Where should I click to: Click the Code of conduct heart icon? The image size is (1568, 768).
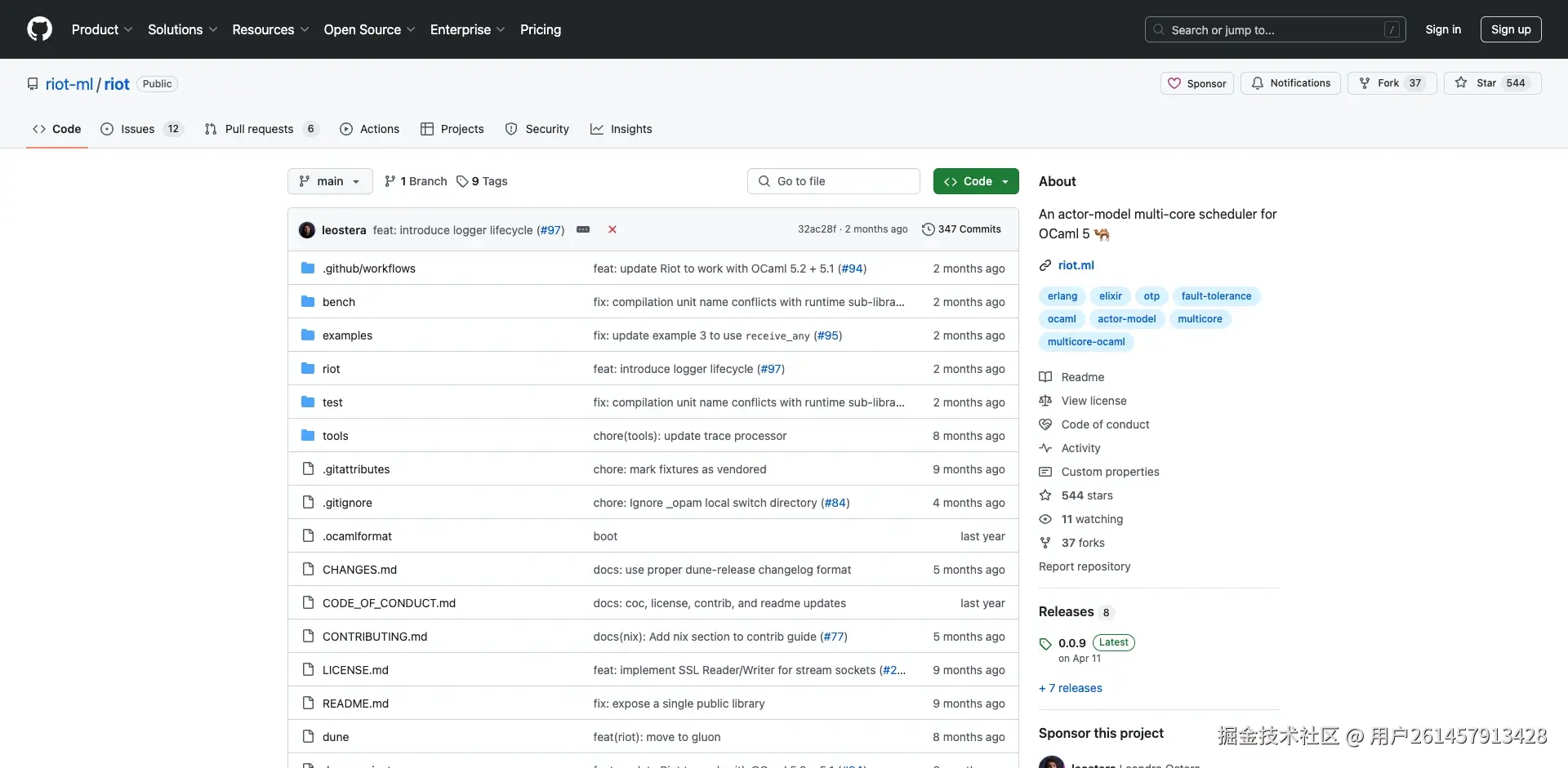coord(1045,424)
